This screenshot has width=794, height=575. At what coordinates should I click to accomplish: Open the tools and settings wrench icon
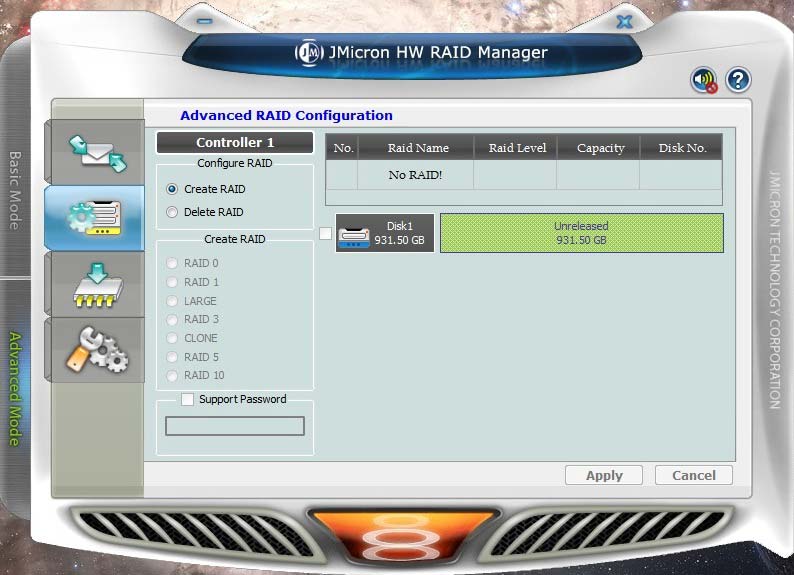(x=96, y=350)
